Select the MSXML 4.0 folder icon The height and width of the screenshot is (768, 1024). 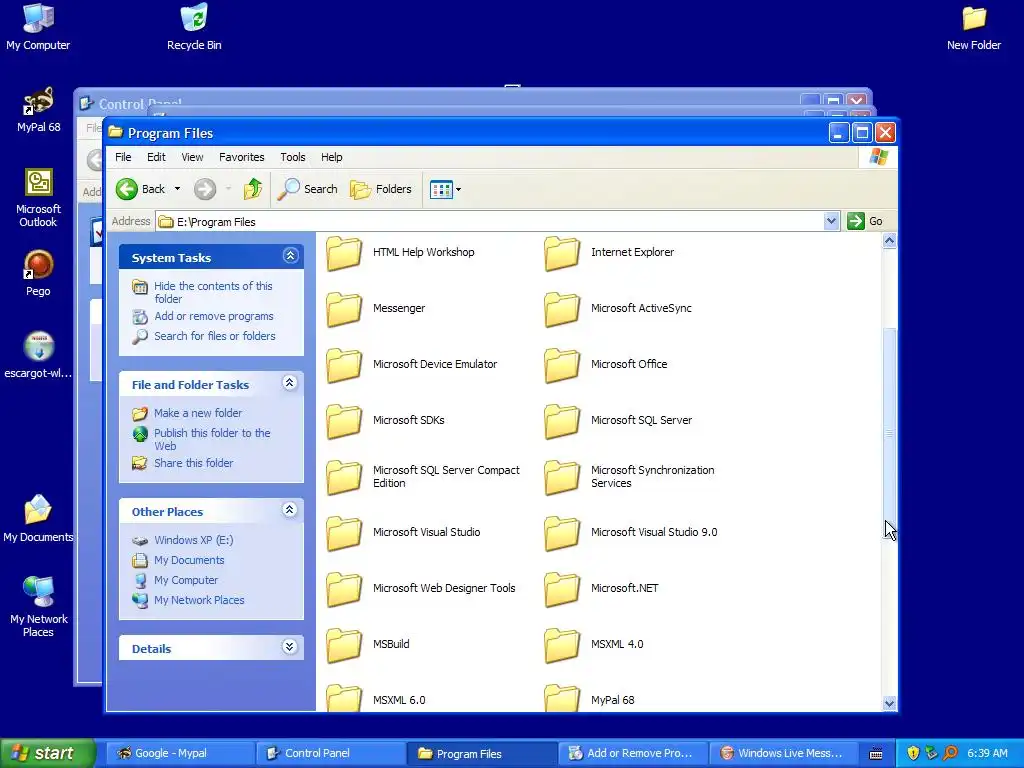[562, 645]
